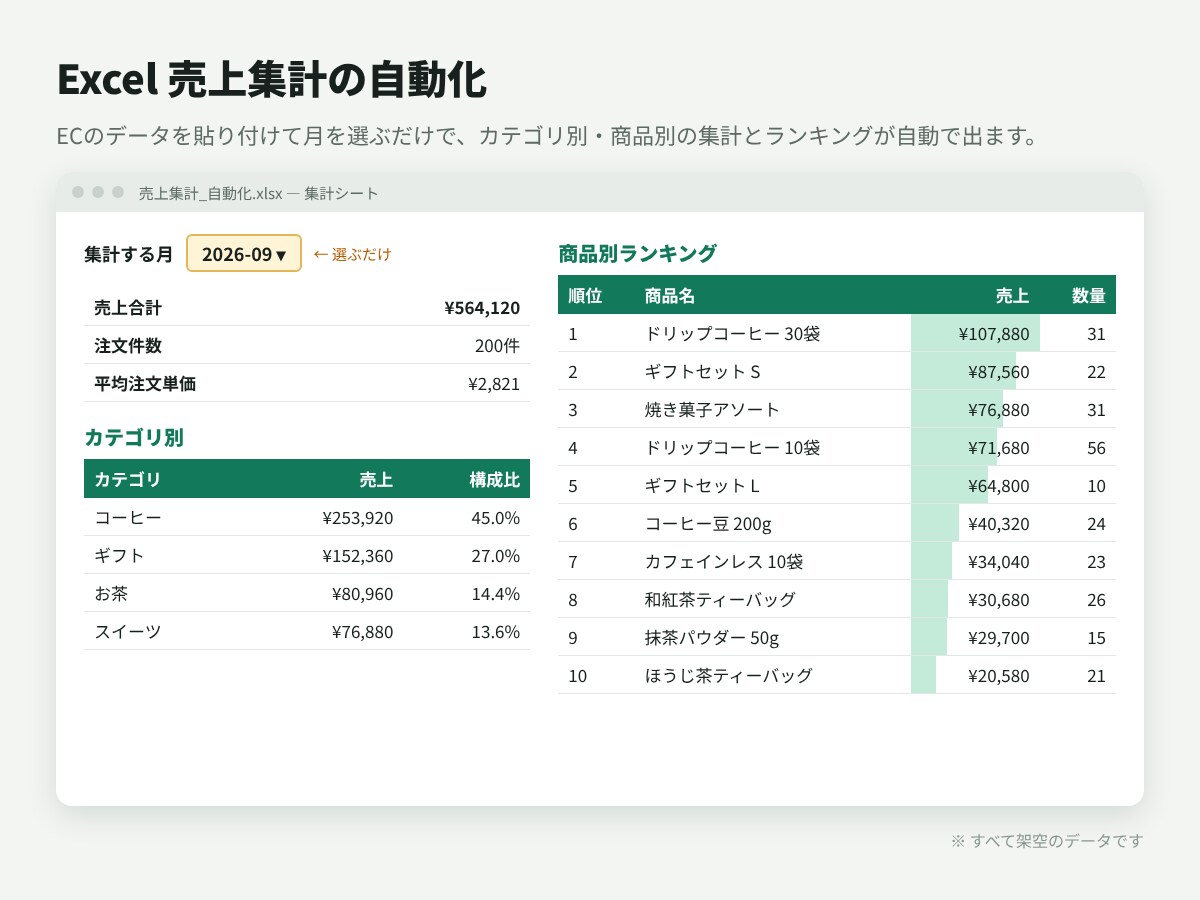Select ドリップコーヒー 30袋 product name
This screenshot has height=900, width=1200.
point(733,333)
